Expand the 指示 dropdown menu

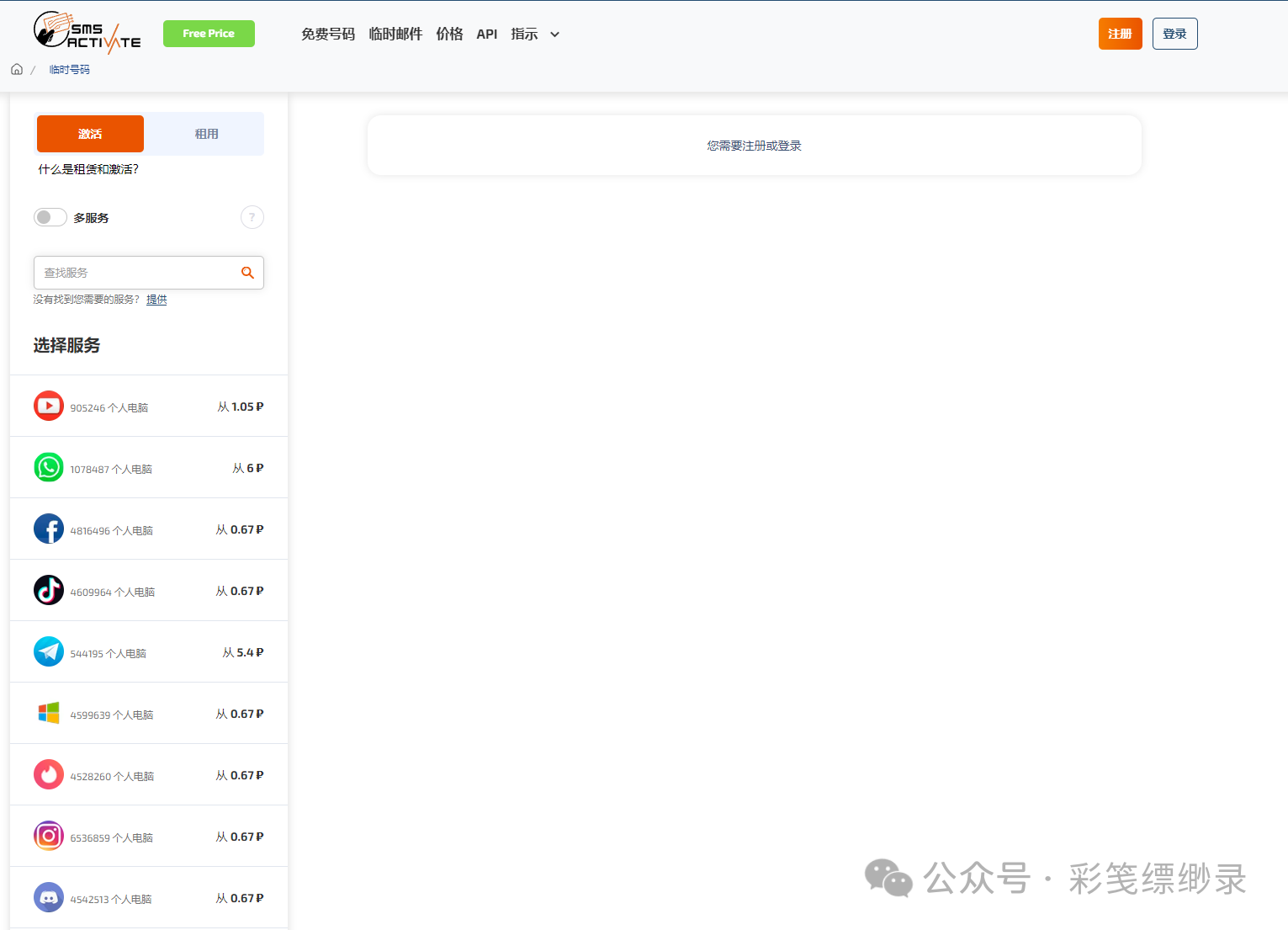(535, 35)
